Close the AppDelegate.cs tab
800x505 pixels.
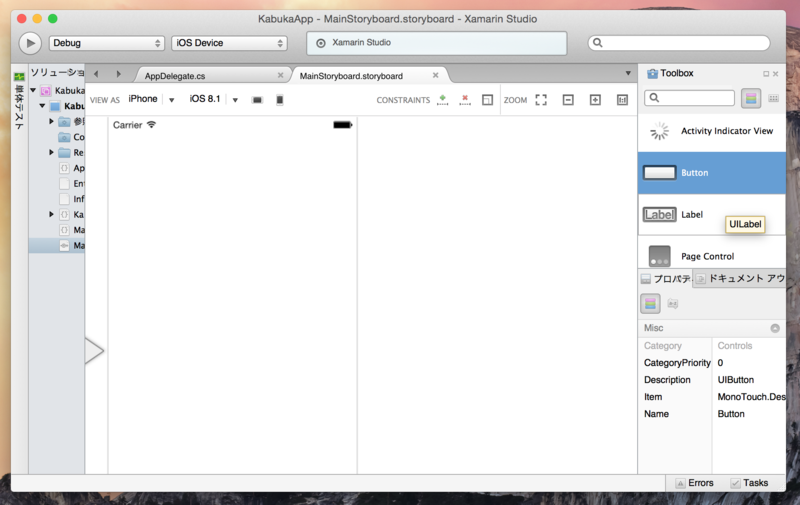(x=280, y=75)
